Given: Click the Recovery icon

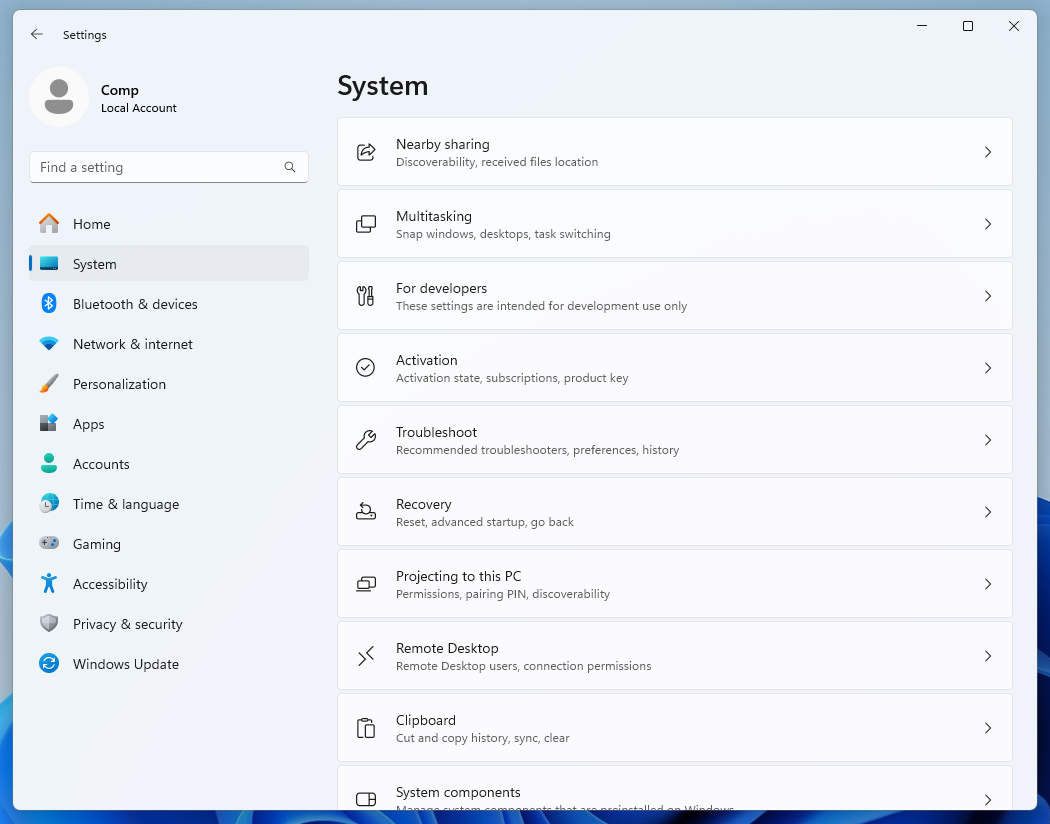Looking at the screenshot, I should pyautogui.click(x=366, y=512).
